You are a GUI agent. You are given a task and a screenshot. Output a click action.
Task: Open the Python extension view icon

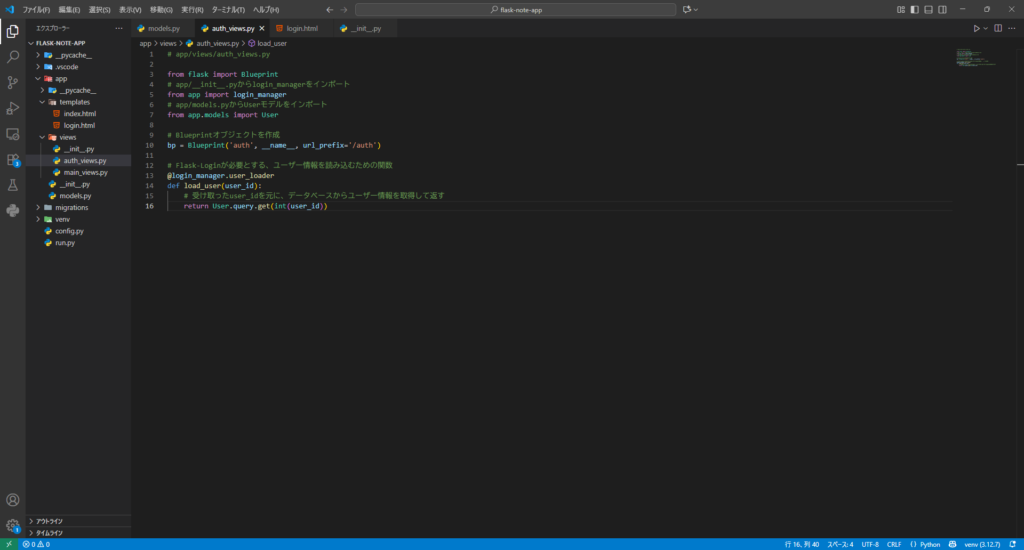tap(13, 210)
